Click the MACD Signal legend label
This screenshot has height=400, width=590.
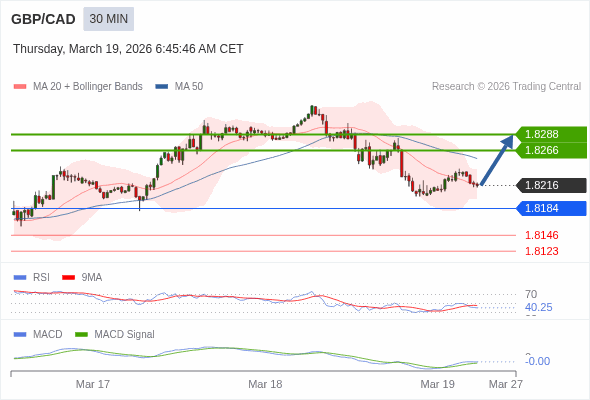pyautogui.click(x=124, y=334)
